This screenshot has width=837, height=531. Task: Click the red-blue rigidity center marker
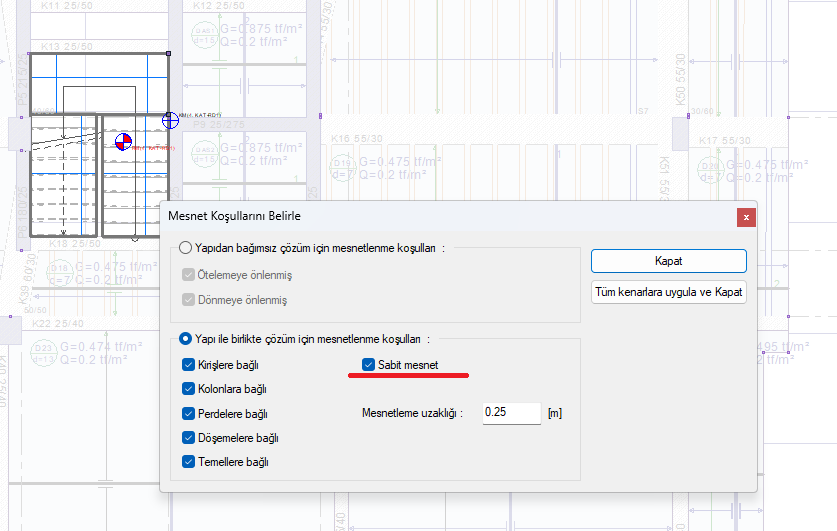pyautogui.click(x=124, y=142)
